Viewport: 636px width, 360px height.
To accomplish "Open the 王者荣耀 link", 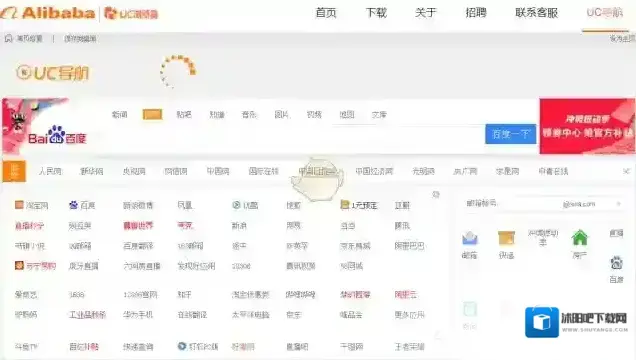I will click(409, 347).
